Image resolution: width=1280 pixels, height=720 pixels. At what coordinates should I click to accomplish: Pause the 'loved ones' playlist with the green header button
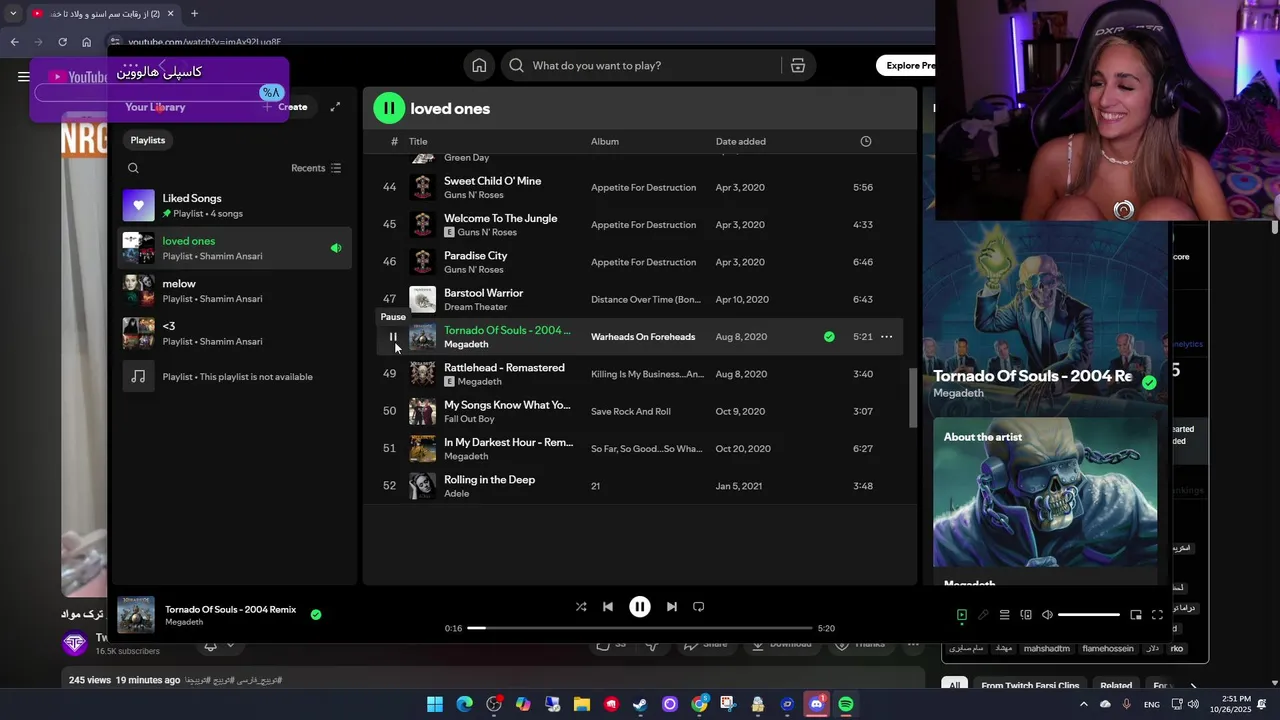(389, 108)
